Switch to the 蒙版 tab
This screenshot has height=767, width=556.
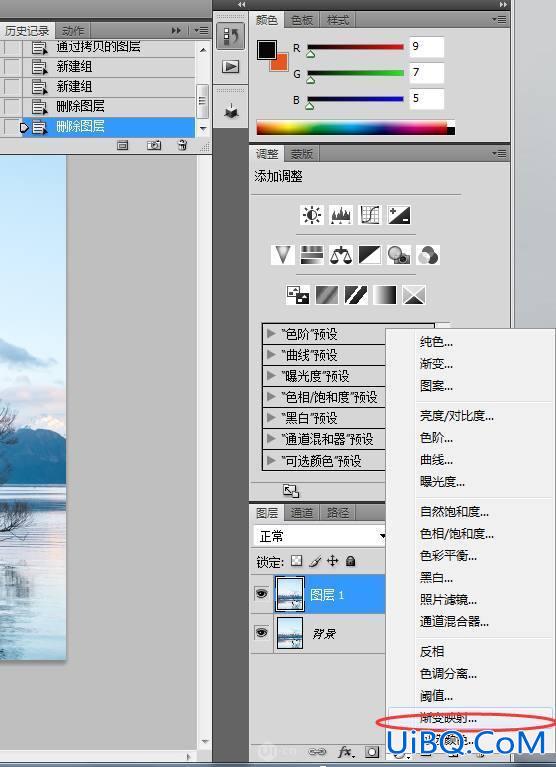click(x=301, y=154)
